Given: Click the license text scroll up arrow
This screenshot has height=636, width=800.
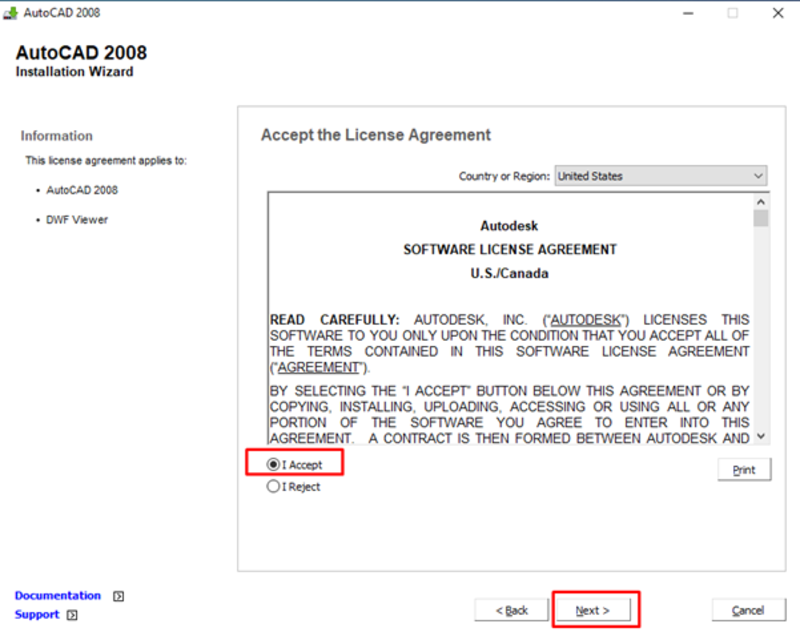Looking at the screenshot, I should point(761,202).
